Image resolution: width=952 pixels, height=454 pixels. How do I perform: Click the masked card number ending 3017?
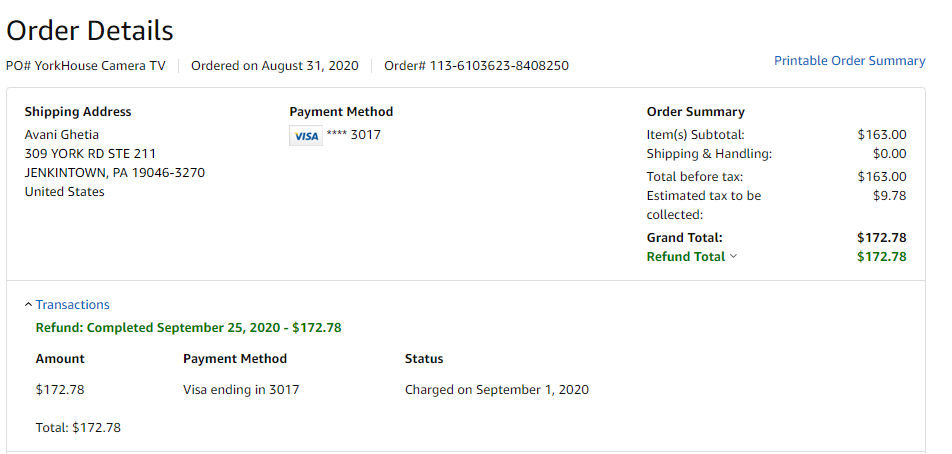(x=354, y=135)
